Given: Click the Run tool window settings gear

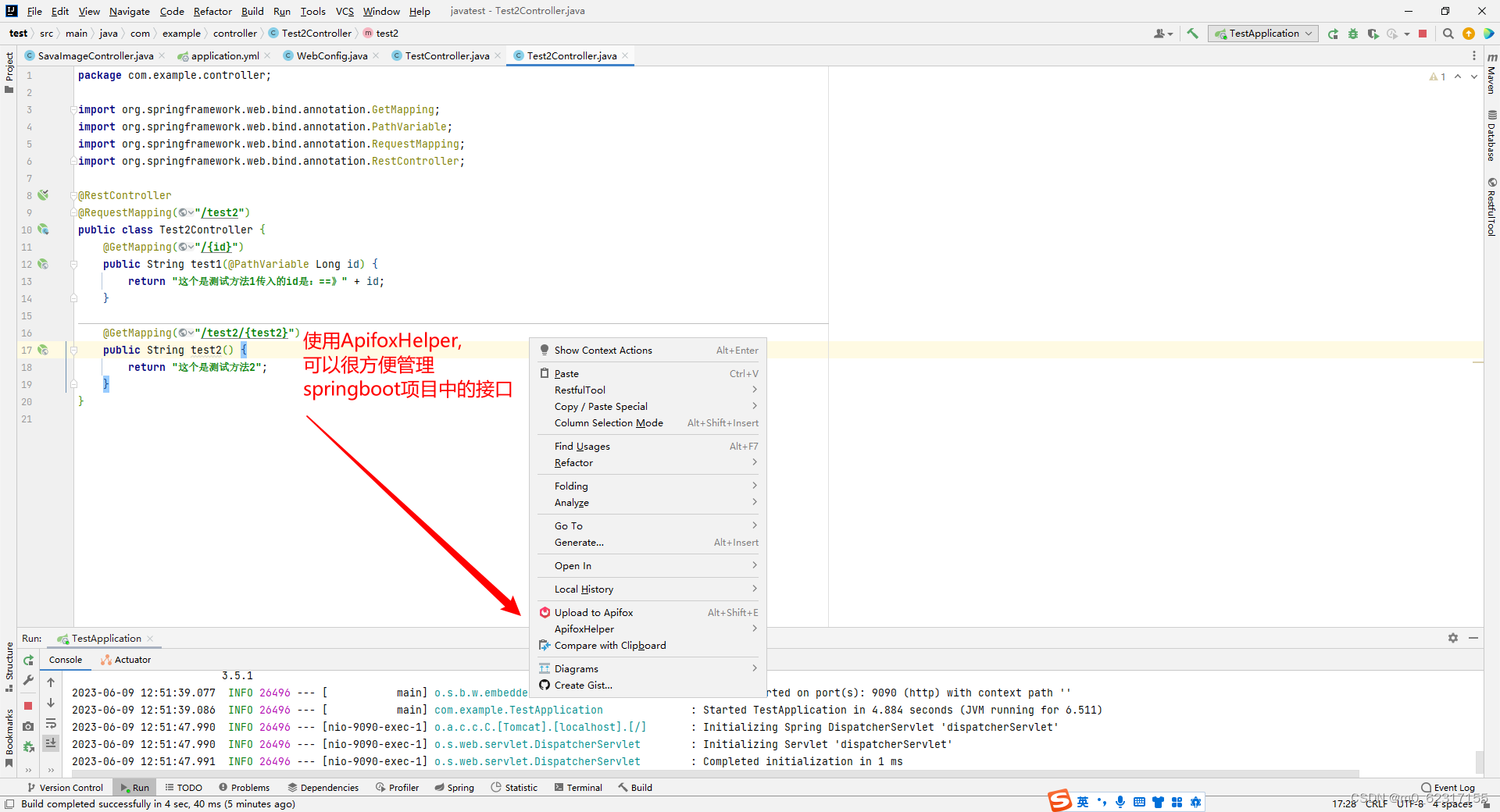Looking at the screenshot, I should [1453, 638].
